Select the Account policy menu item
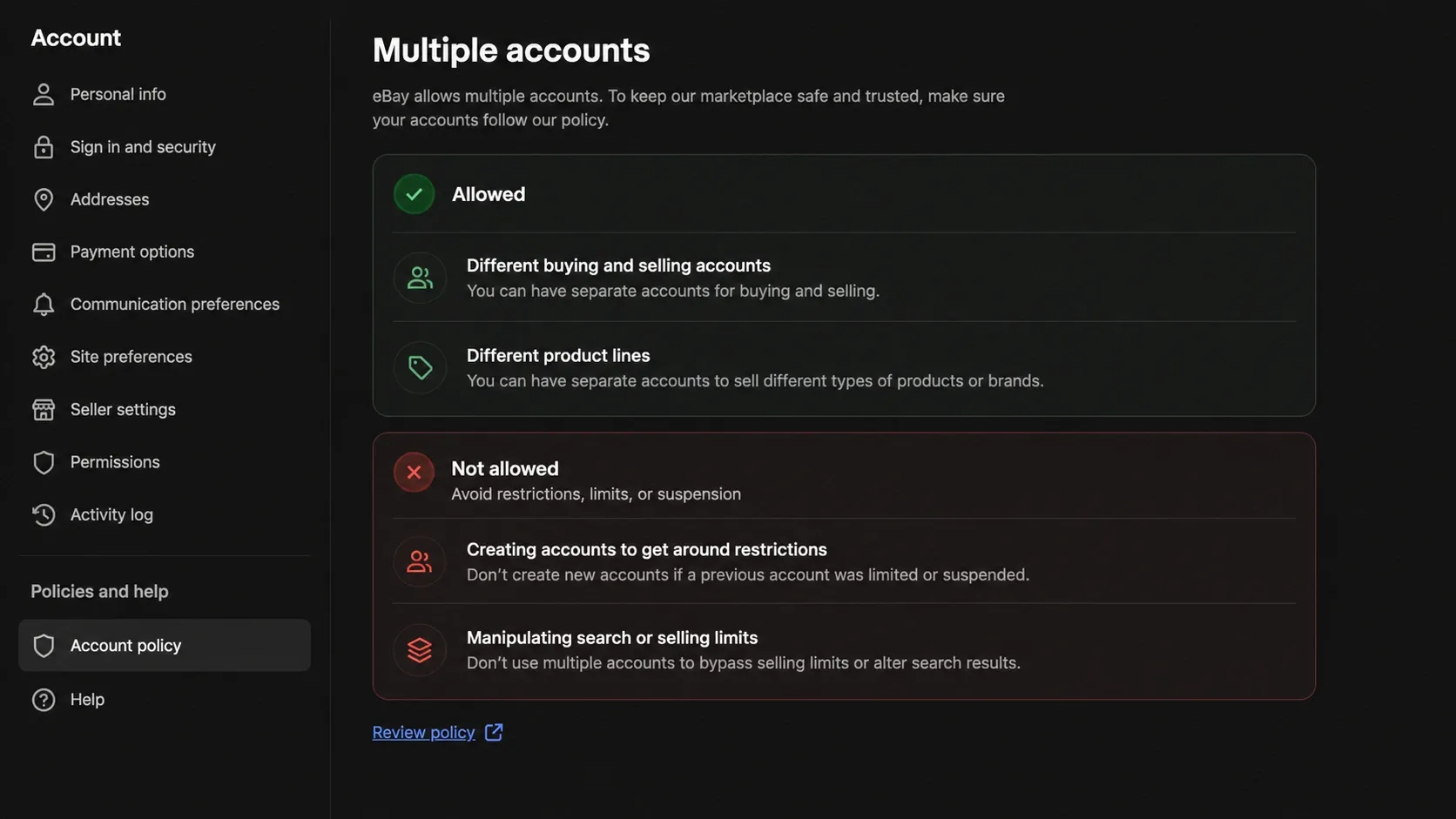The width and height of the screenshot is (1456, 819). [x=165, y=645]
